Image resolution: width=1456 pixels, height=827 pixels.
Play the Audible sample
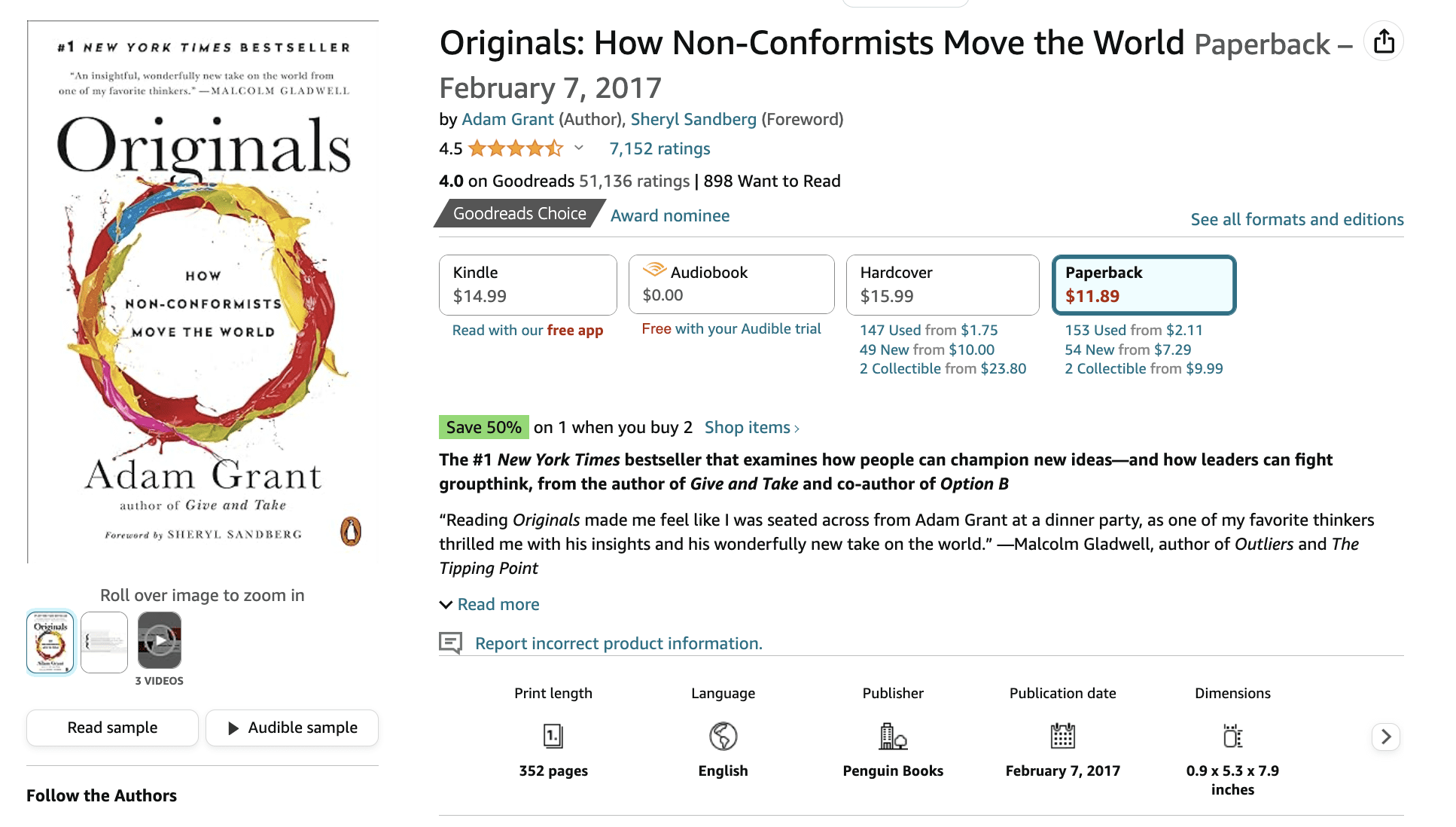[292, 728]
